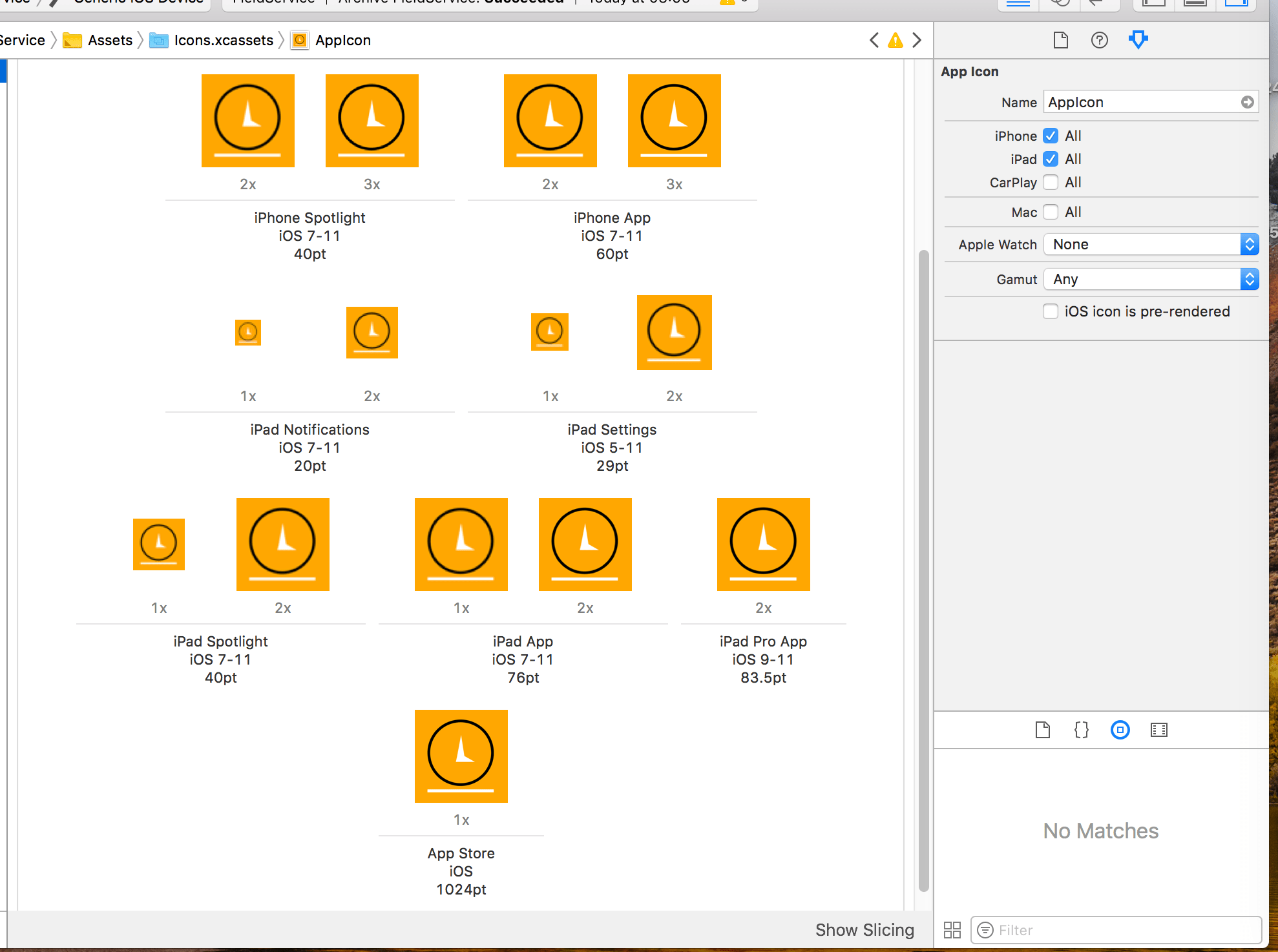Toggle library grid view icon

pyautogui.click(x=952, y=930)
